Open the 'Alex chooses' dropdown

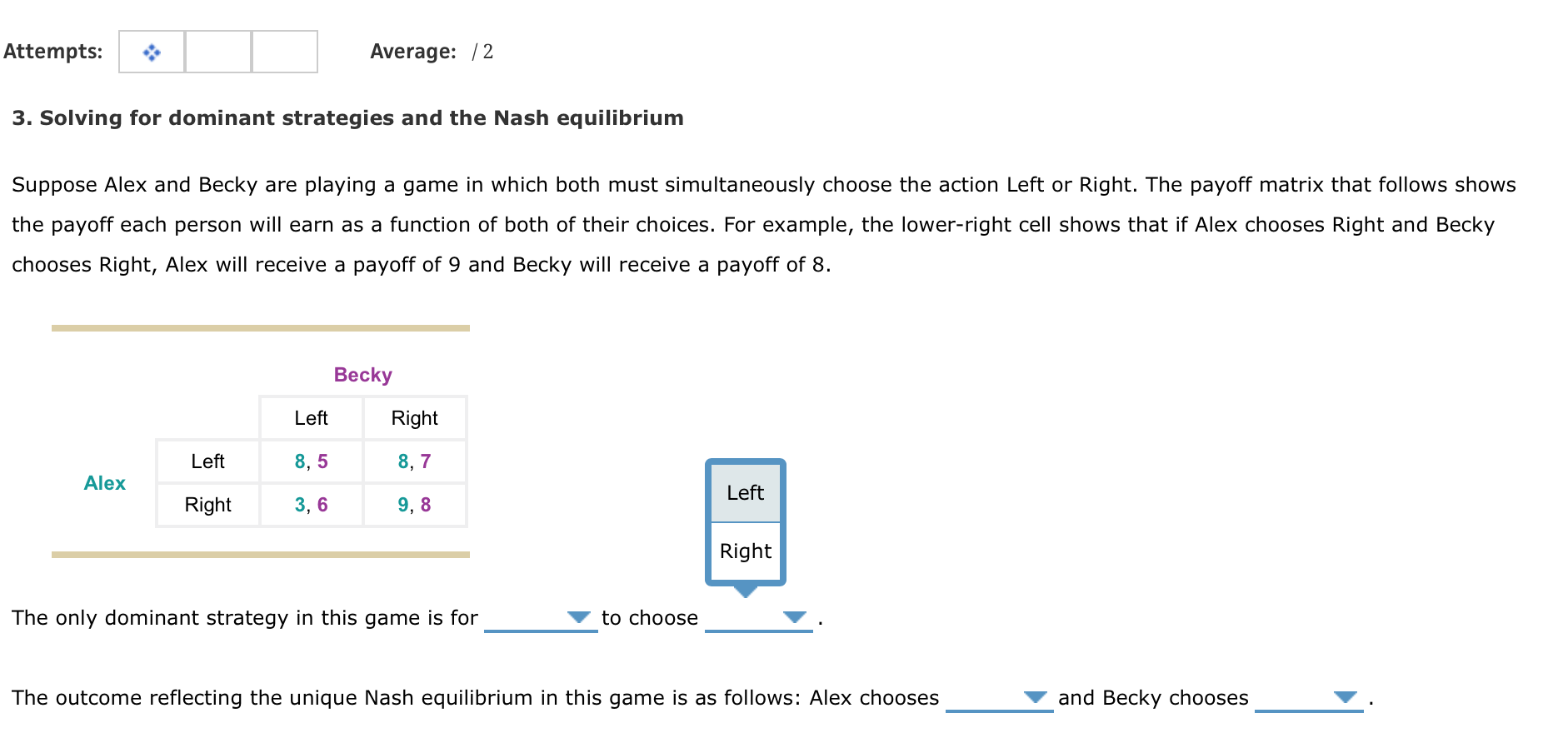click(1000, 698)
